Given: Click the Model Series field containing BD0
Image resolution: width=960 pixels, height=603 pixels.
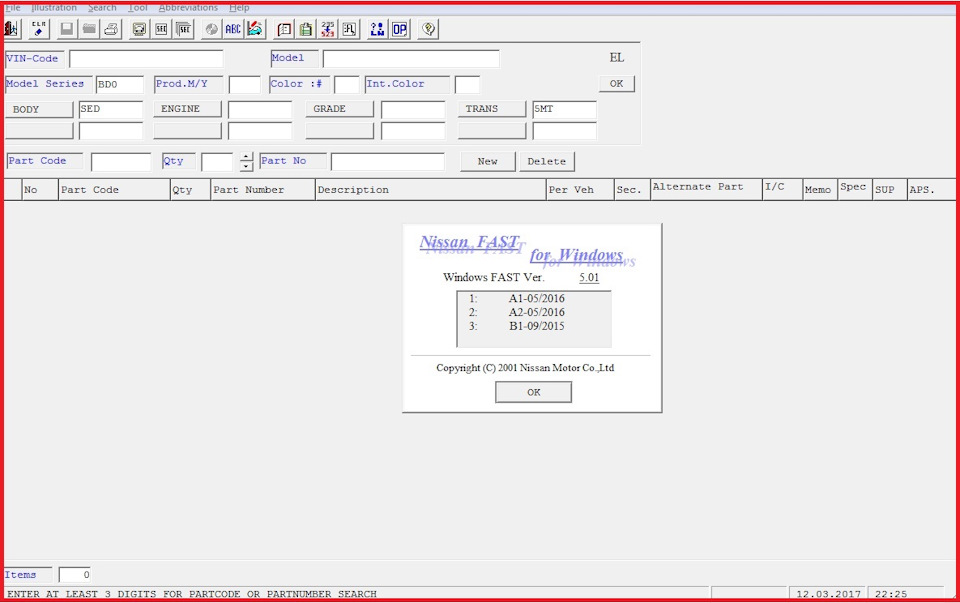Looking at the screenshot, I should click(x=119, y=84).
